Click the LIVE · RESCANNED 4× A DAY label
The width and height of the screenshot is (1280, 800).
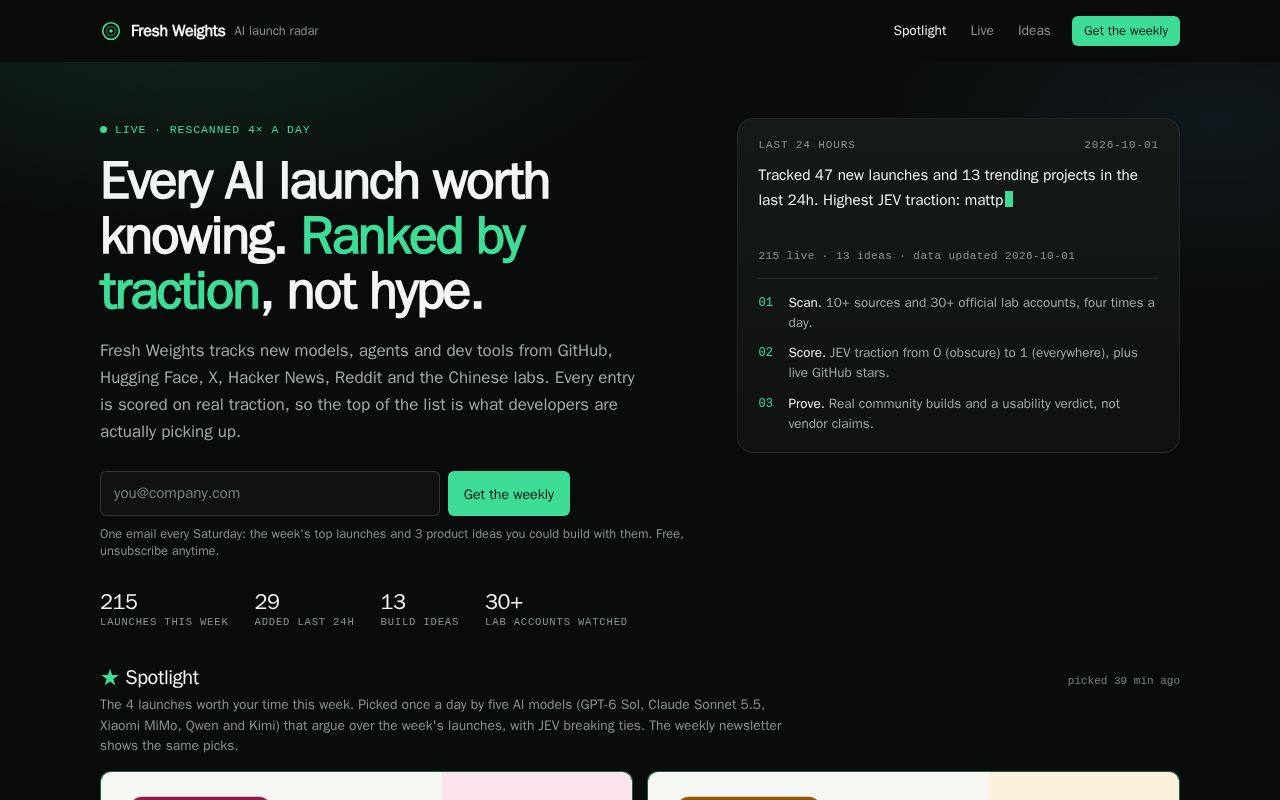(x=212, y=129)
